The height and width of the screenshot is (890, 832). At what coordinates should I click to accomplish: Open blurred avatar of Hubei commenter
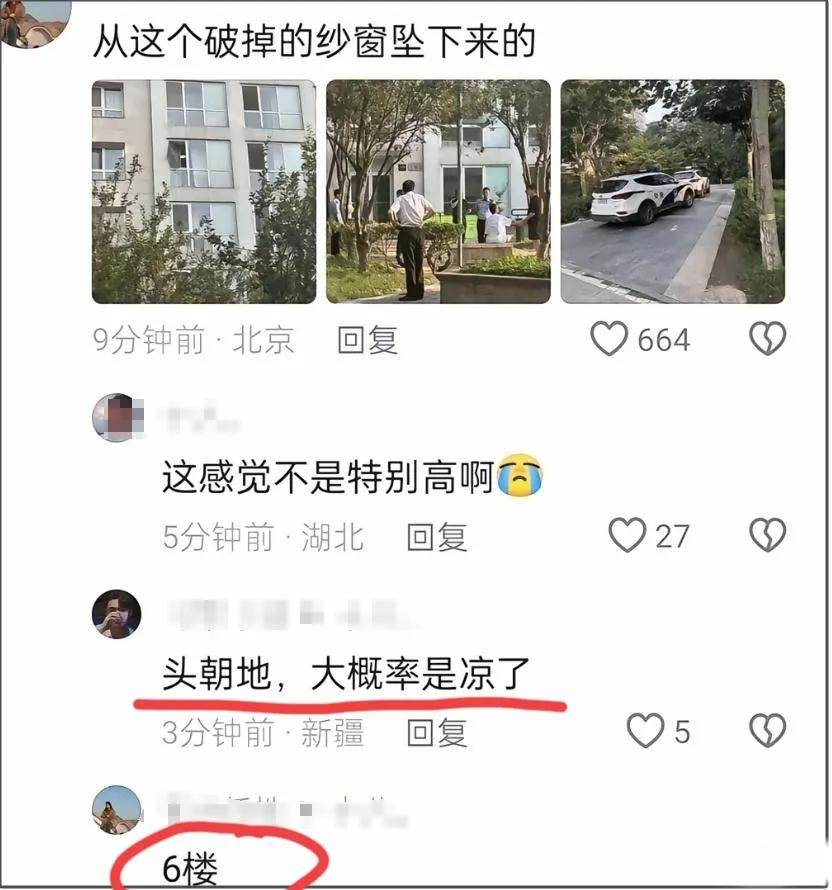point(117,418)
